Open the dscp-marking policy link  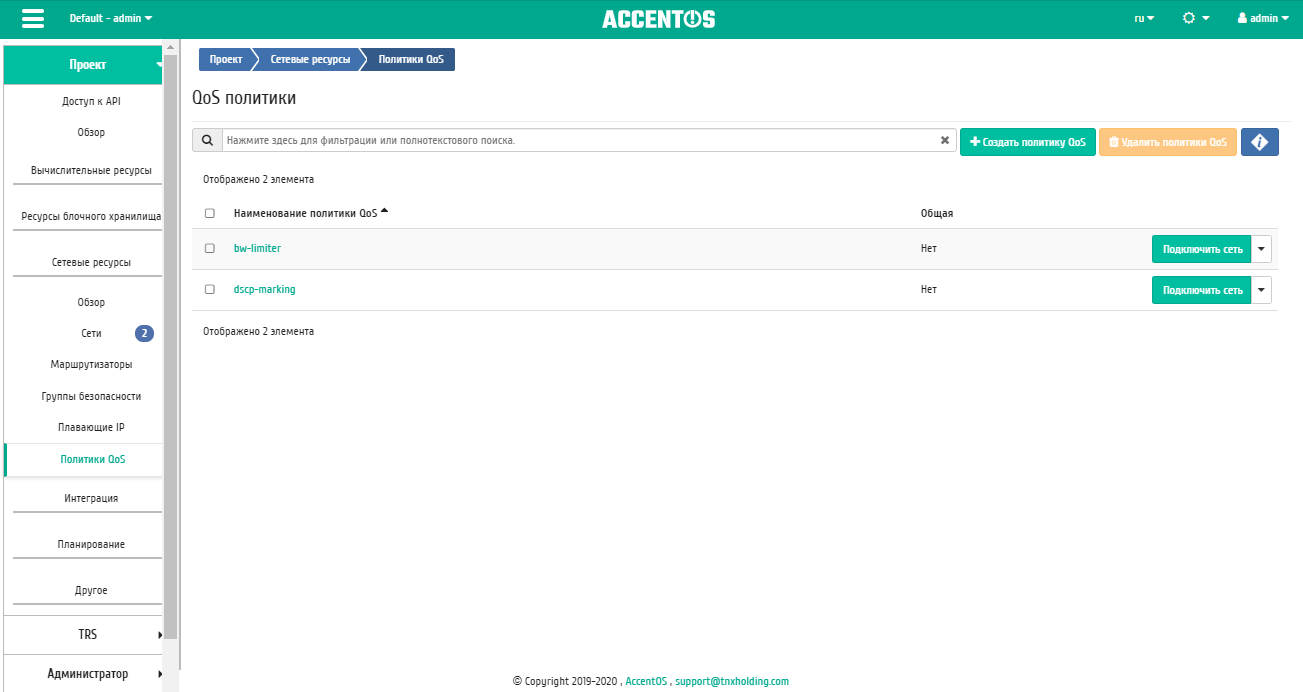tap(264, 289)
